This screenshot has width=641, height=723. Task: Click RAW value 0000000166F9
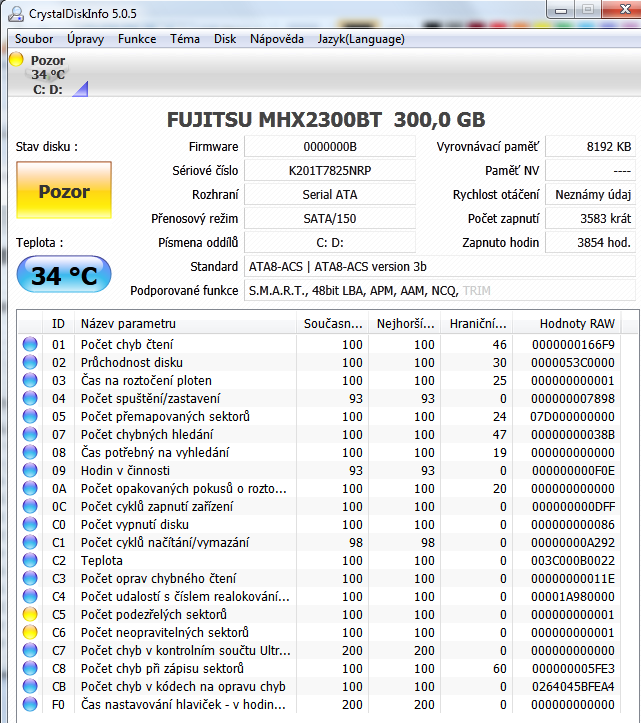pos(573,344)
